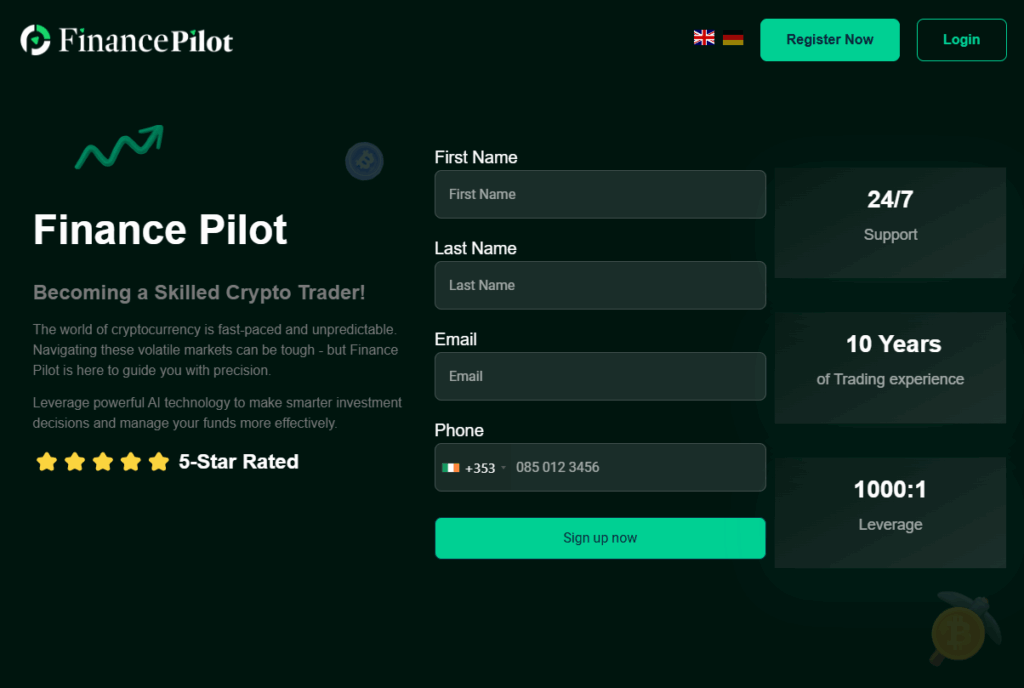
Task: Switch language using the UK flag
Action: (704, 38)
